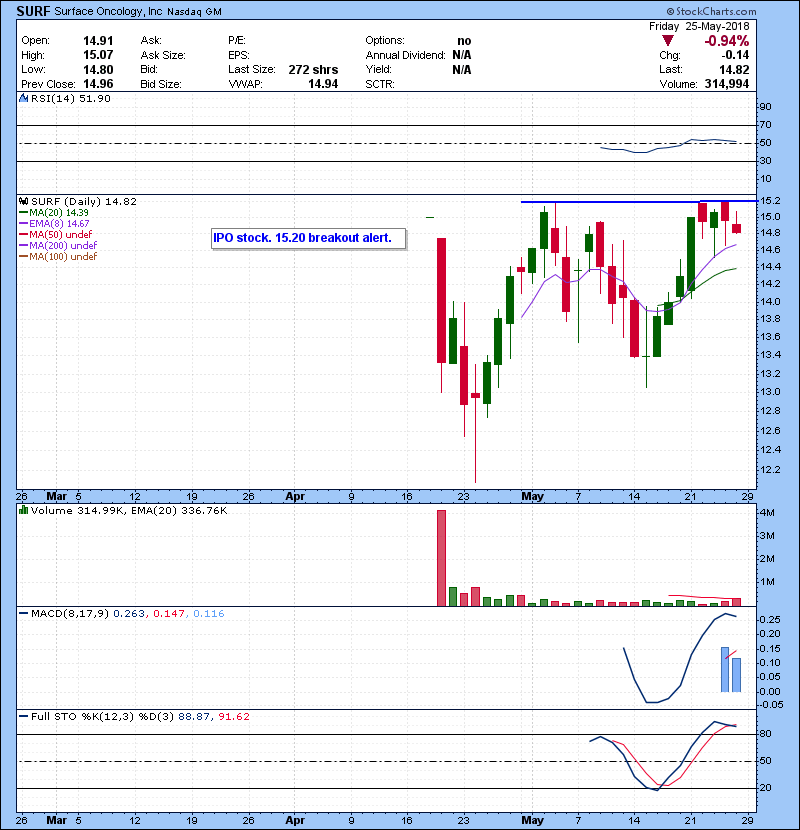Click the StockCharts.com copyright watermark
Image resolution: width=800 pixels, height=830 pixels.
pyautogui.click(x=740, y=9)
